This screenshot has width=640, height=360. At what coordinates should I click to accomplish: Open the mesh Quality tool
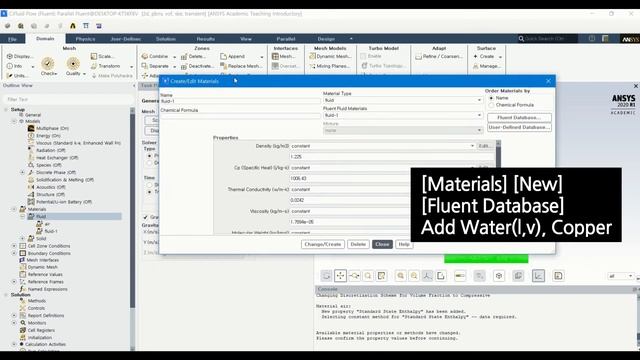coord(73,67)
